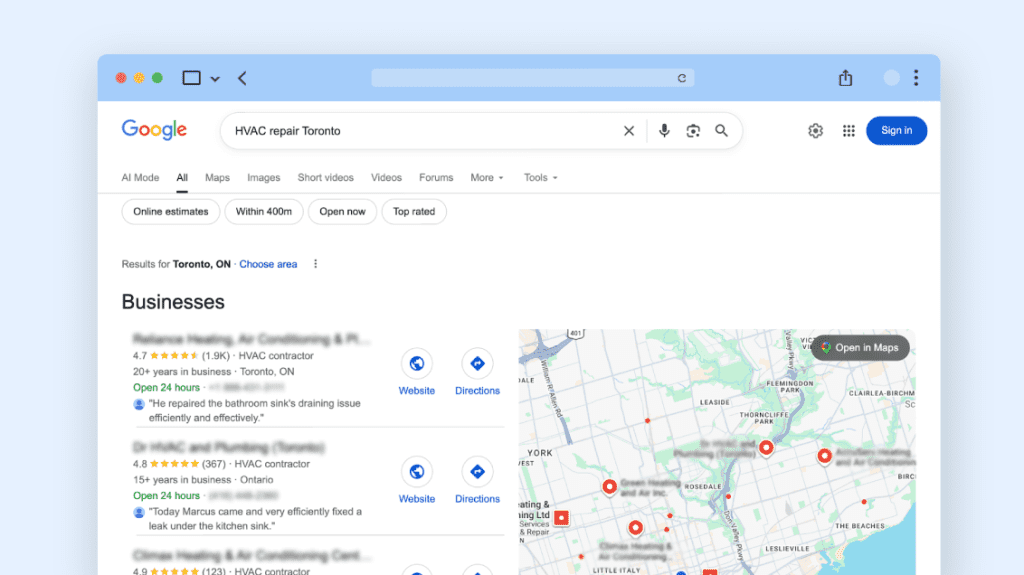Toggle the 'Within 400m' filter chip
The width and height of the screenshot is (1024, 575).
[264, 212]
